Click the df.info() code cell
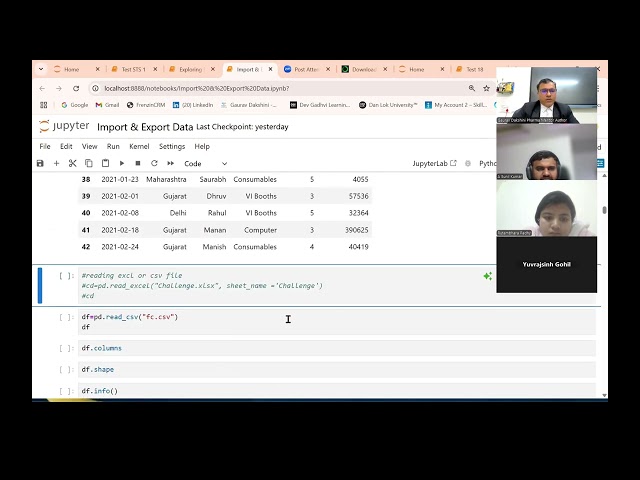 tap(337, 391)
